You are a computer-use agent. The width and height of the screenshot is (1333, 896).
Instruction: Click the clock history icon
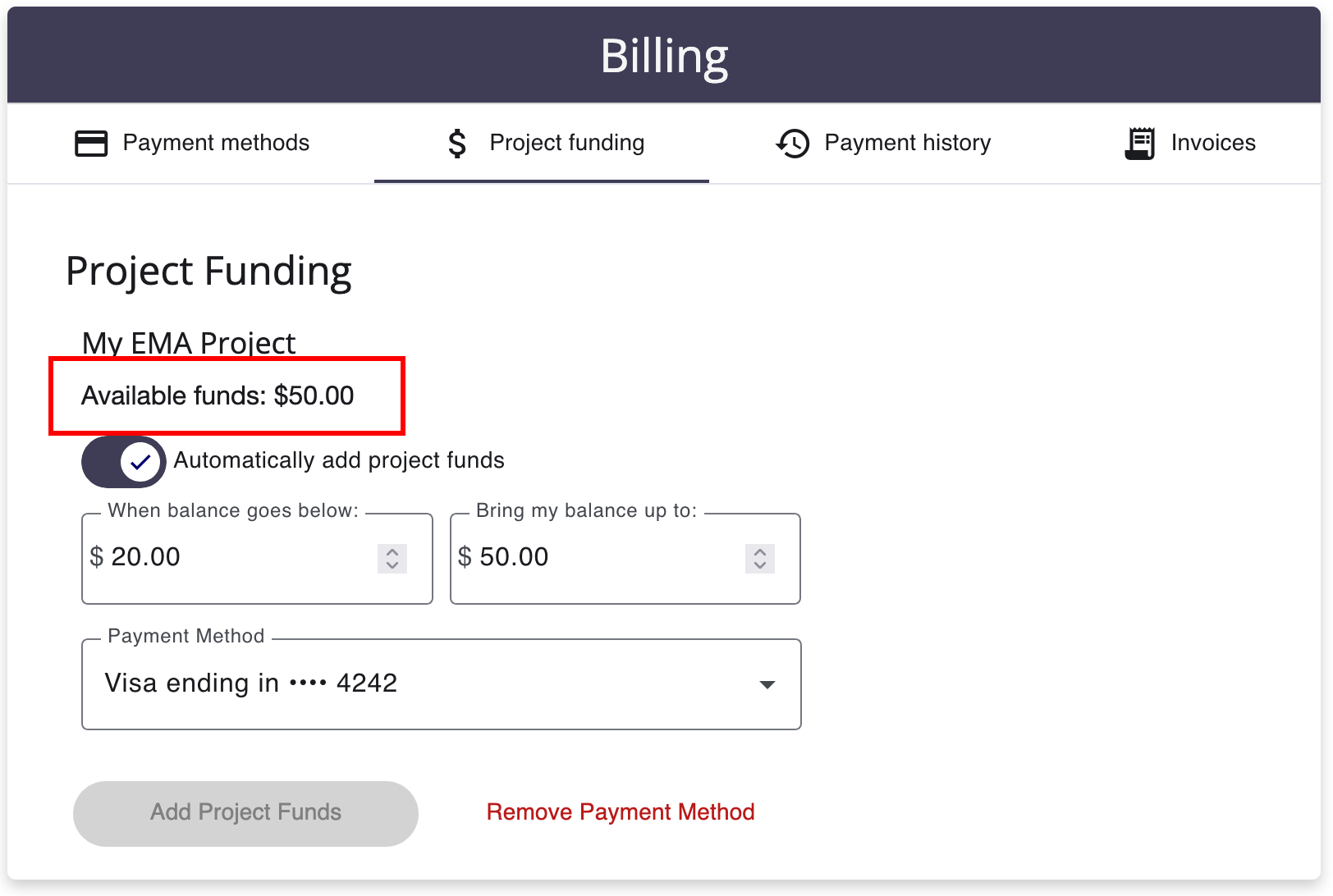(792, 144)
